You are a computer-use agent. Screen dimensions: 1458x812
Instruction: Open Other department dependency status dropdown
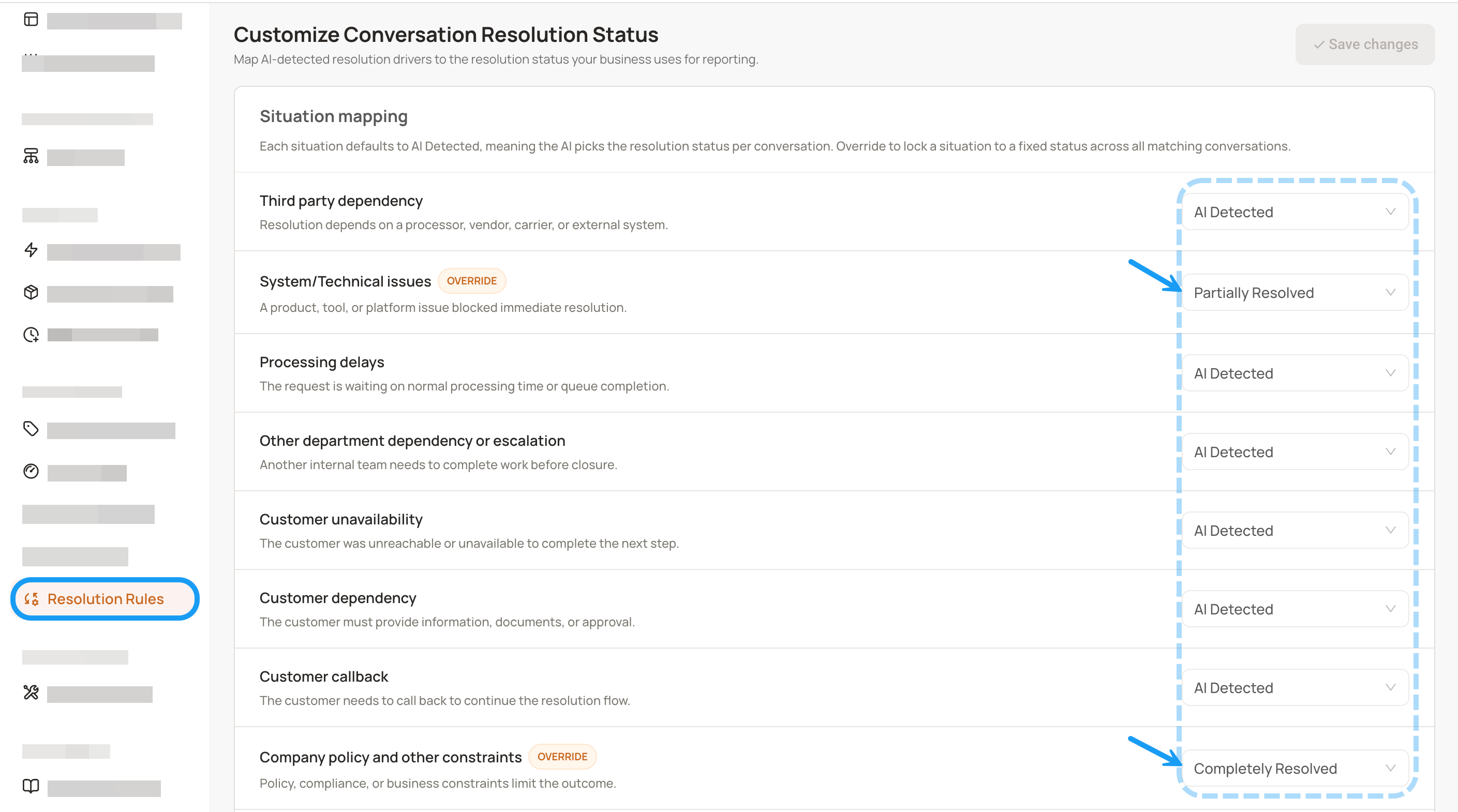pyautogui.click(x=1295, y=452)
